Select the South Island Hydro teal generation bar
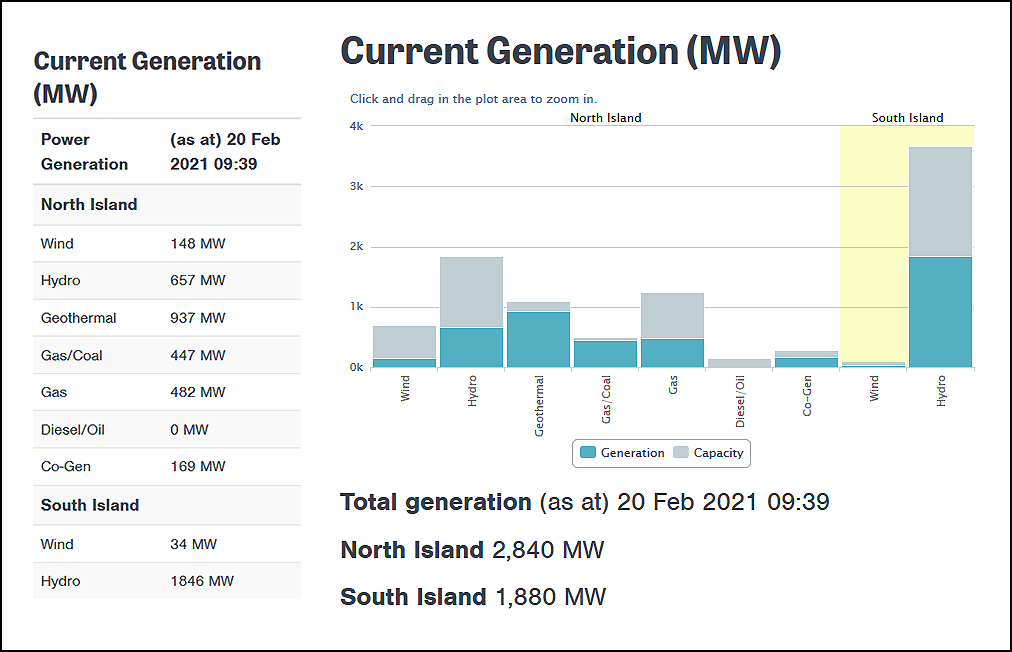 [x=940, y=312]
